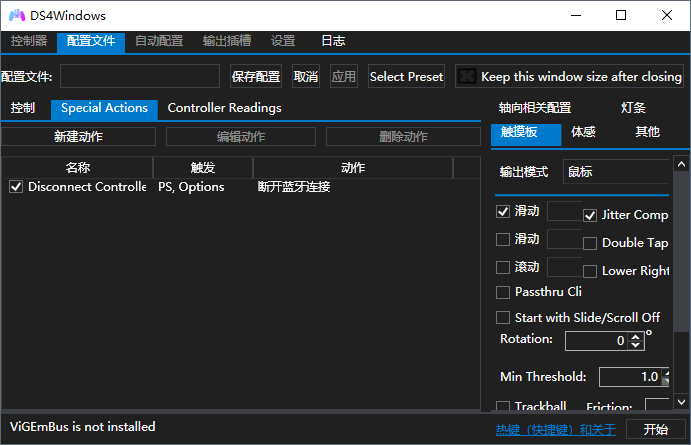Image resolution: width=691 pixels, height=445 pixels.
Task: Switch to the 控制 sub-tab
Action: [x=23, y=108]
